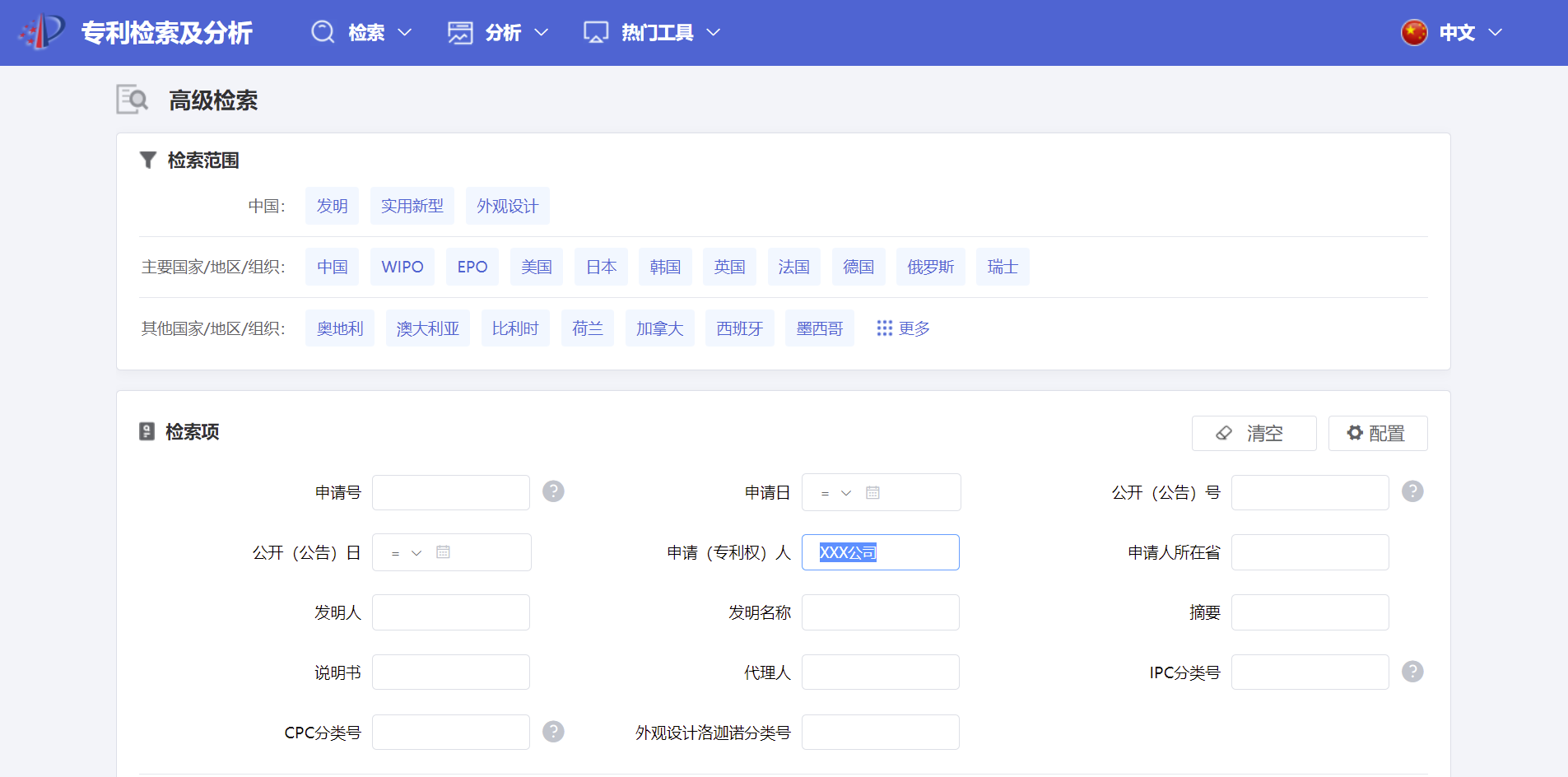Click the 发明名称 input field

(880, 612)
